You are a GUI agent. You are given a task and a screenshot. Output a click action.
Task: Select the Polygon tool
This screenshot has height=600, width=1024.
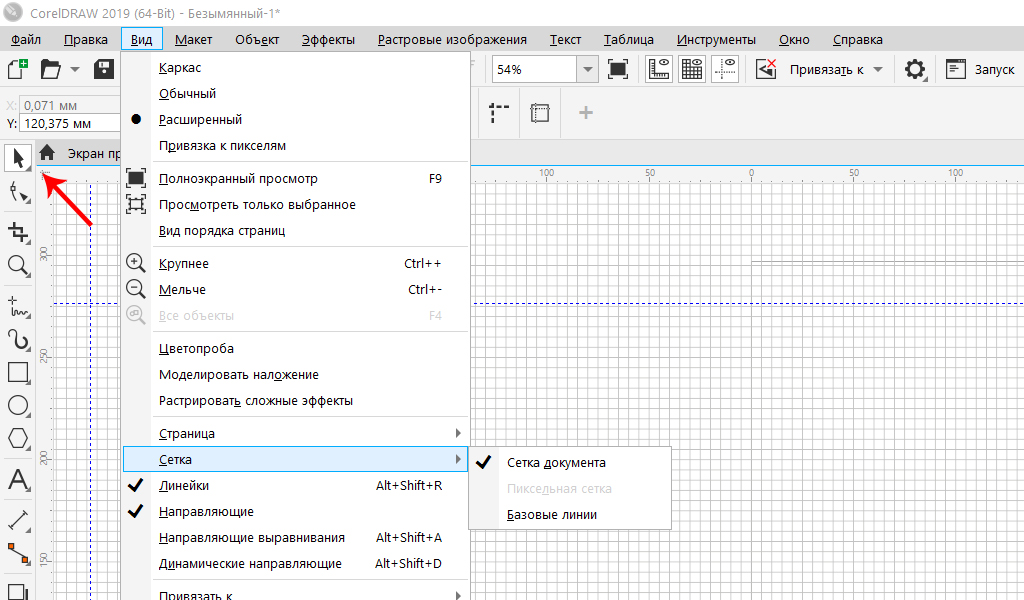[17, 438]
